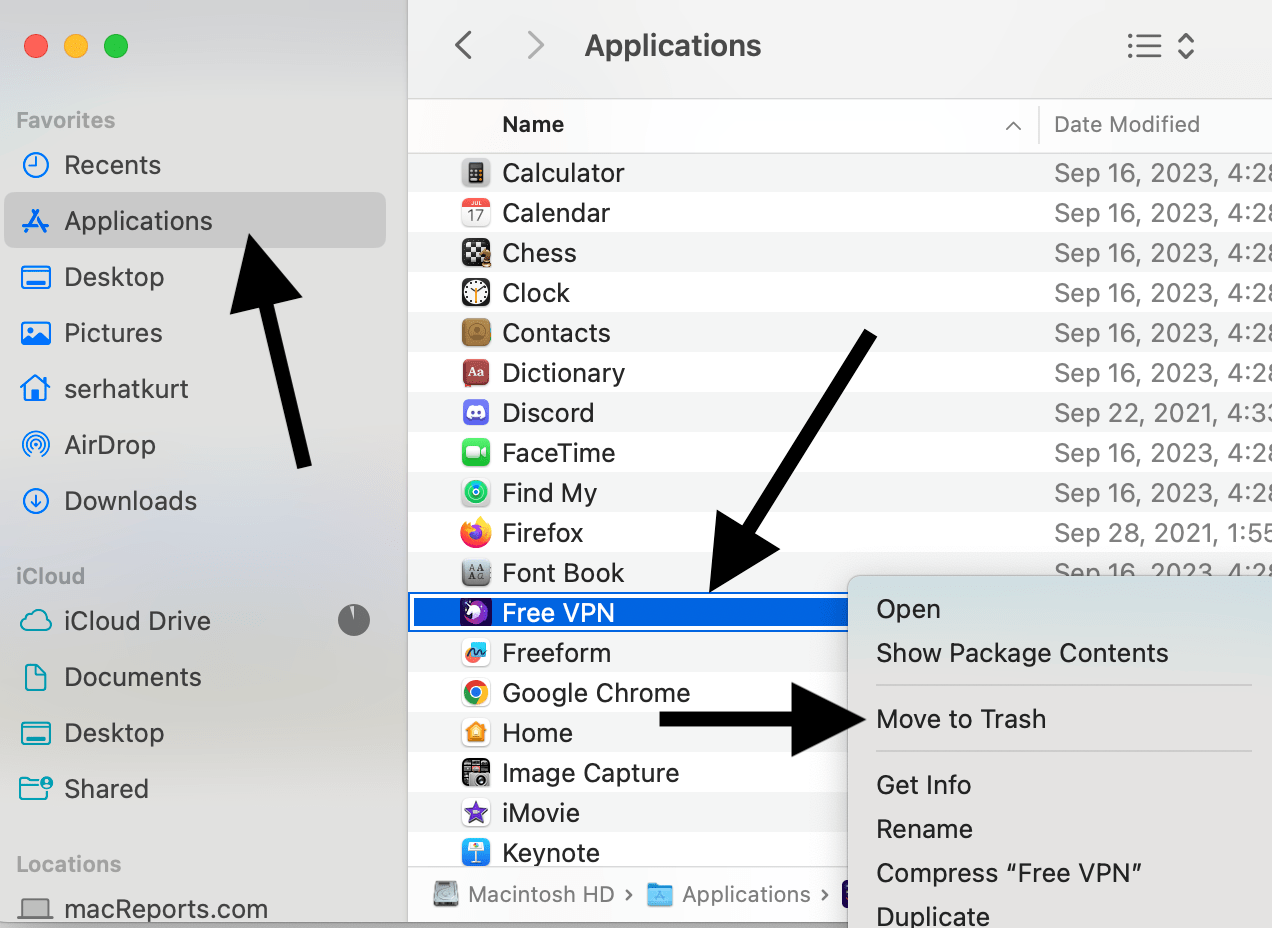Image resolution: width=1272 pixels, height=928 pixels.
Task: Open Pictures in the sidebar
Action: pos(195,333)
